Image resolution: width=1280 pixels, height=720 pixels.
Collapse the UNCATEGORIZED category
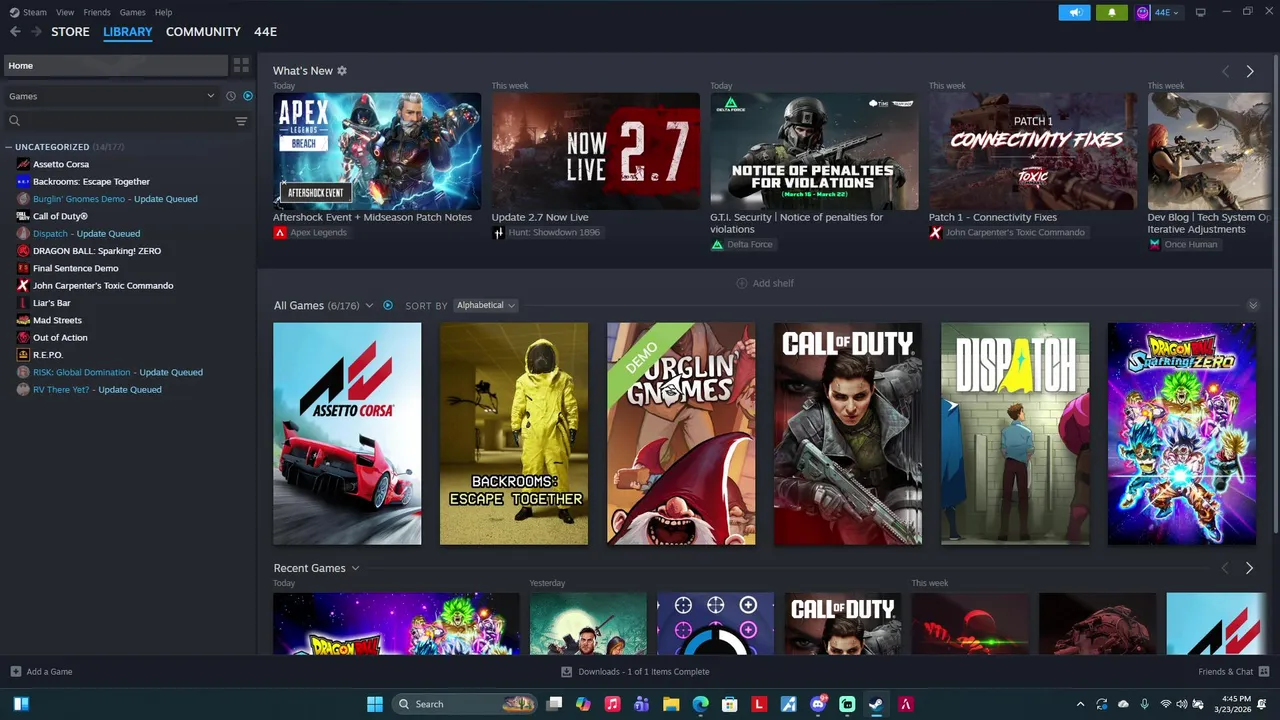[x=9, y=147]
